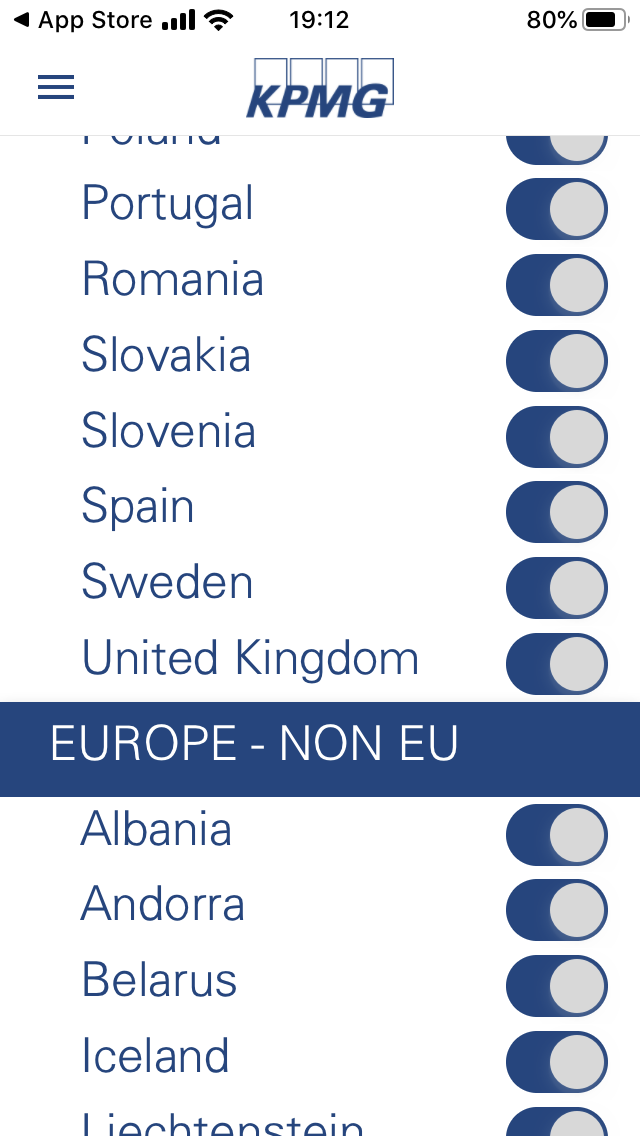Toggle the Spain switch
Image resolution: width=640 pixels, height=1136 pixels.
(556, 512)
